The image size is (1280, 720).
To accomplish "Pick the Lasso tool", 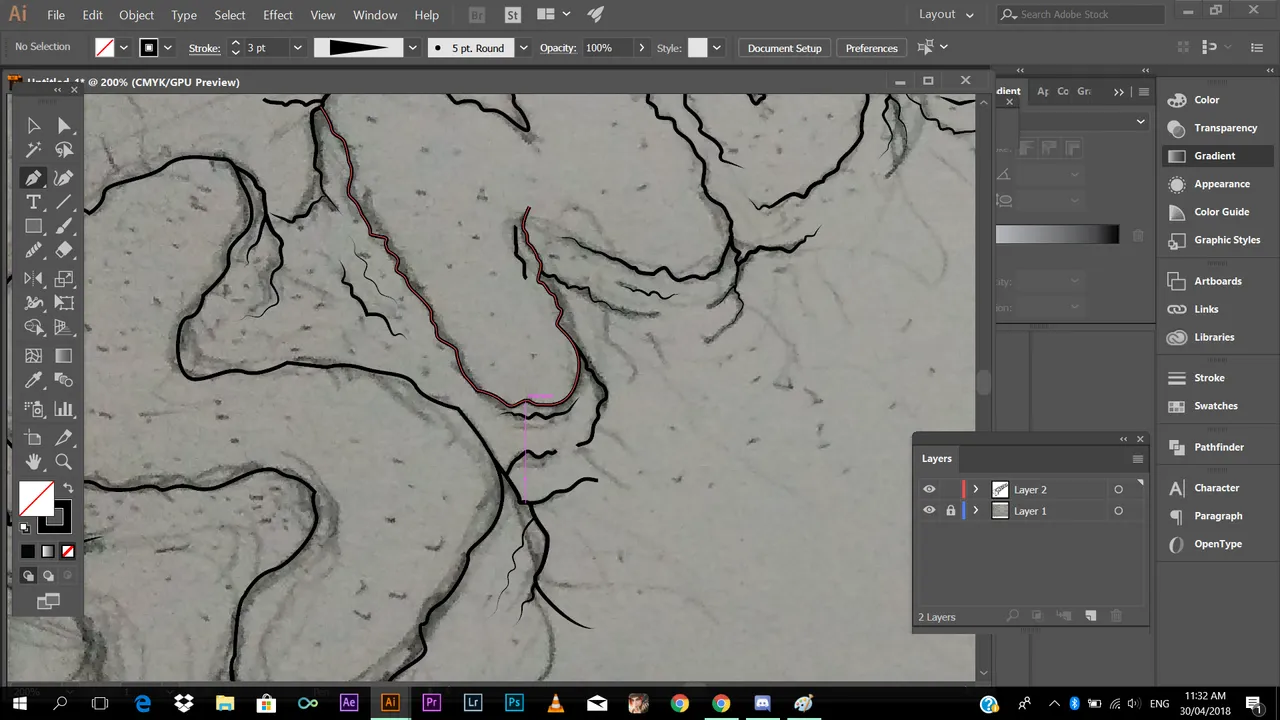I will pyautogui.click(x=64, y=150).
